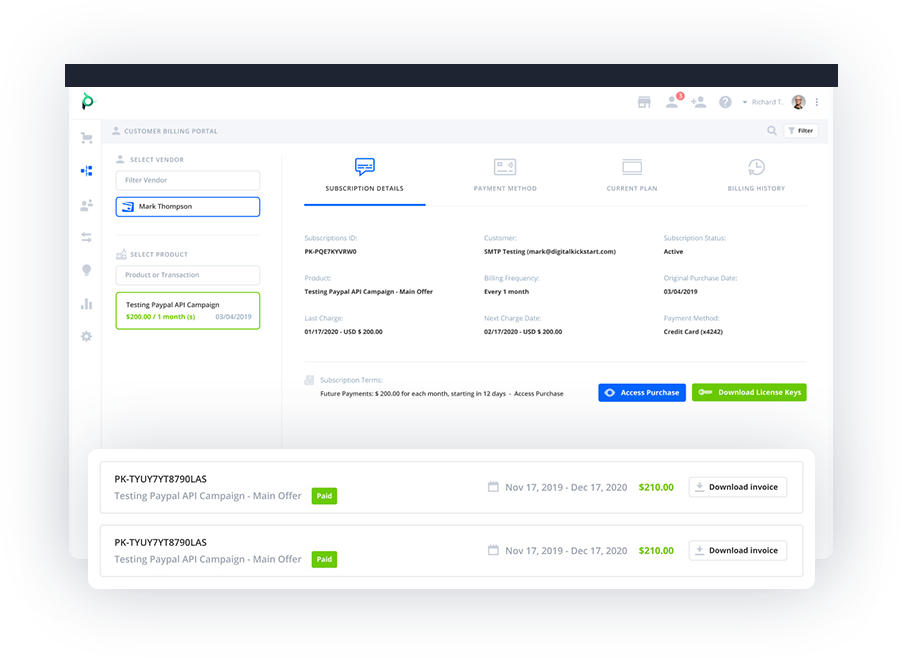Click the funnel flow sidebar icon
The height and width of the screenshot is (658, 902).
pyautogui.click(x=87, y=171)
